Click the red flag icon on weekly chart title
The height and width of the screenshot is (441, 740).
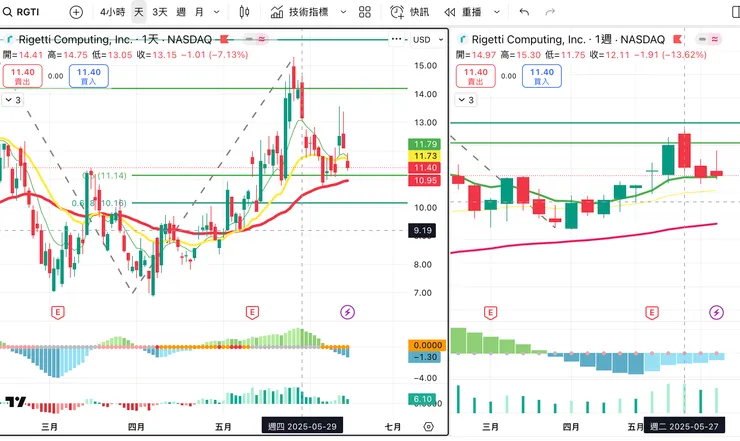click(x=677, y=39)
